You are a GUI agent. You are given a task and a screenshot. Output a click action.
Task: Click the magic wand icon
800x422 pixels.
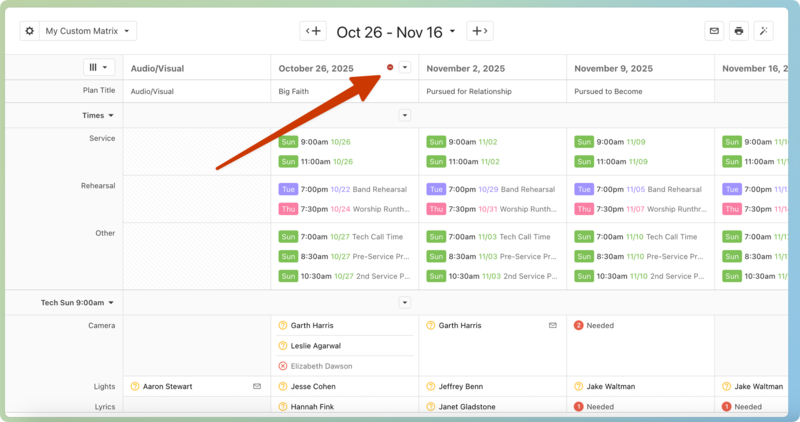click(x=764, y=31)
